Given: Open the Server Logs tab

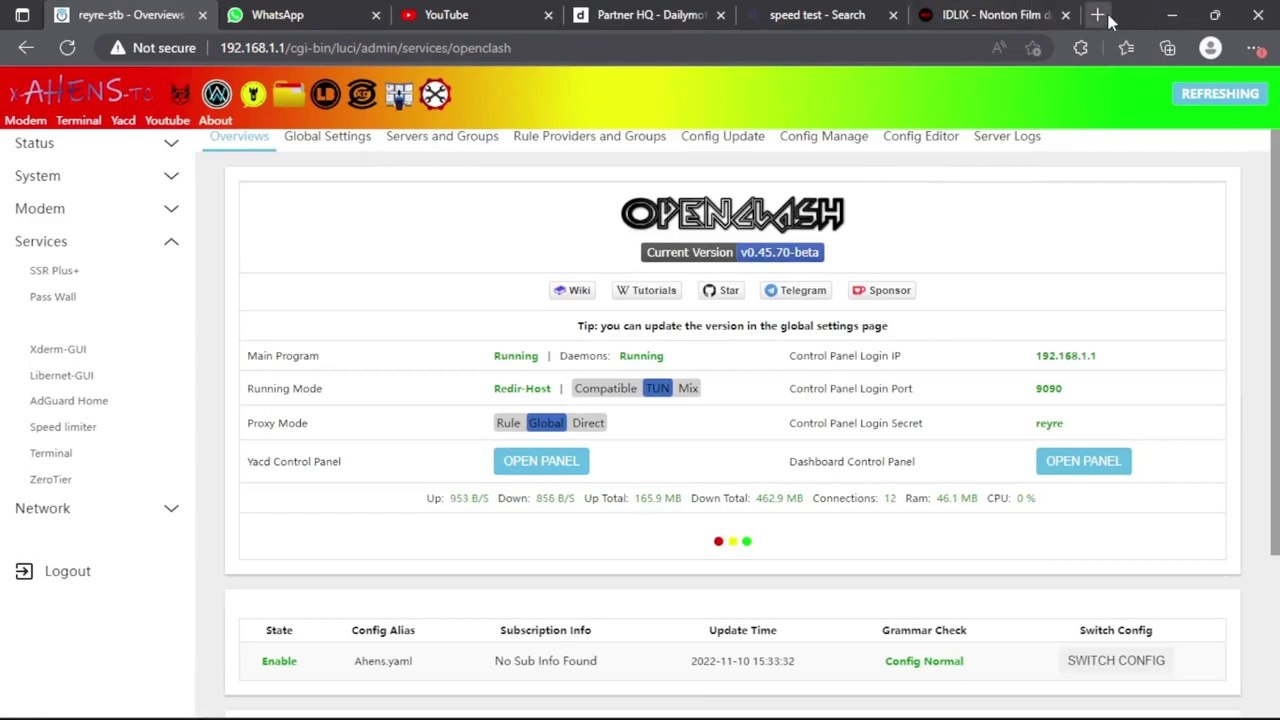Looking at the screenshot, I should click(x=1007, y=136).
